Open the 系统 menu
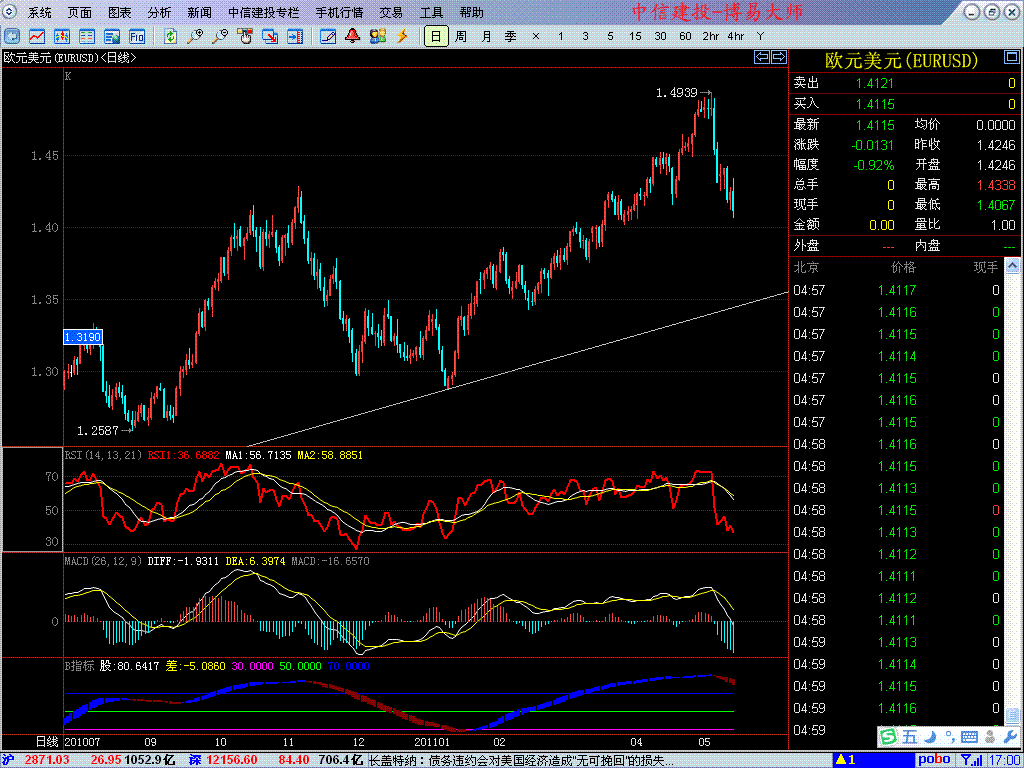The height and width of the screenshot is (768, 1024). [40, 12]
